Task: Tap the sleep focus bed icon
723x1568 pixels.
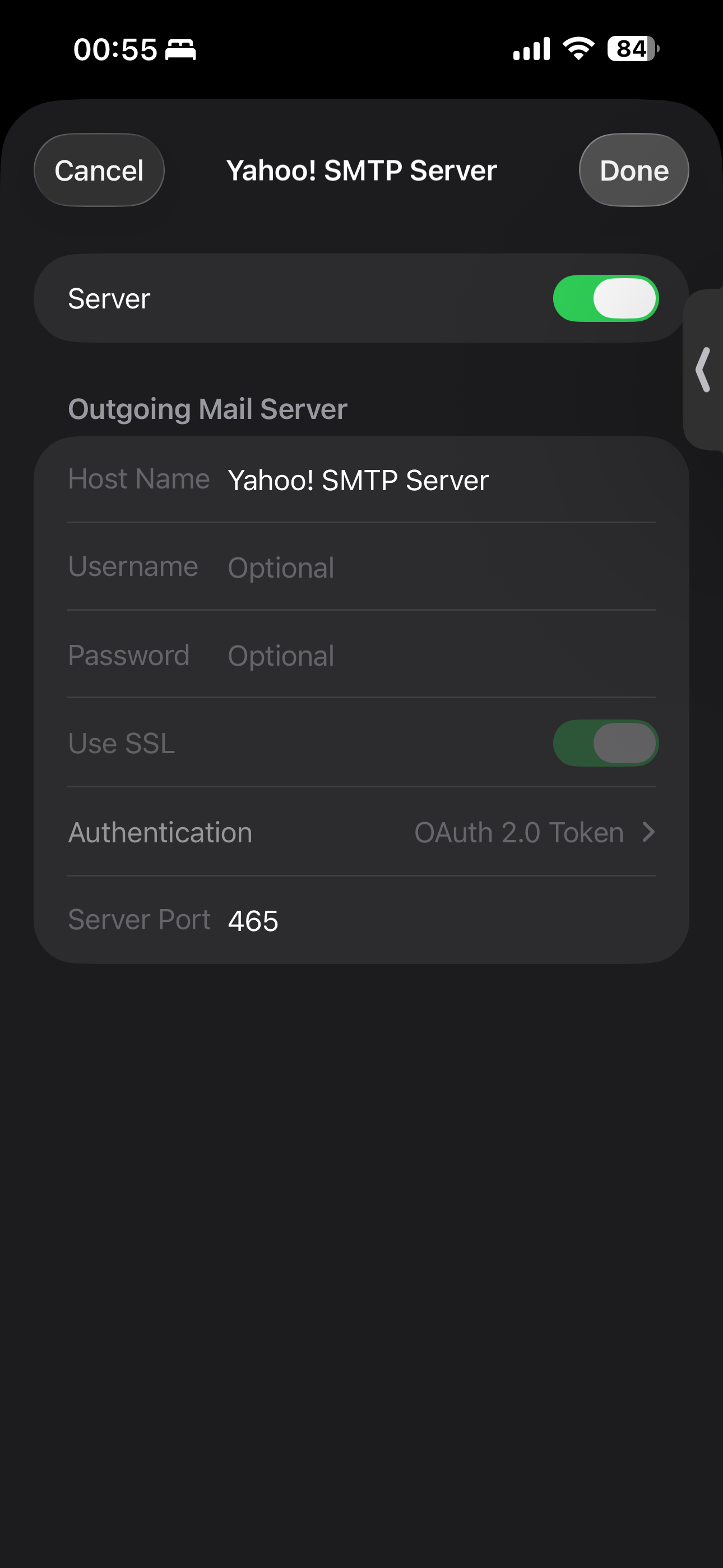Action: 180,49
